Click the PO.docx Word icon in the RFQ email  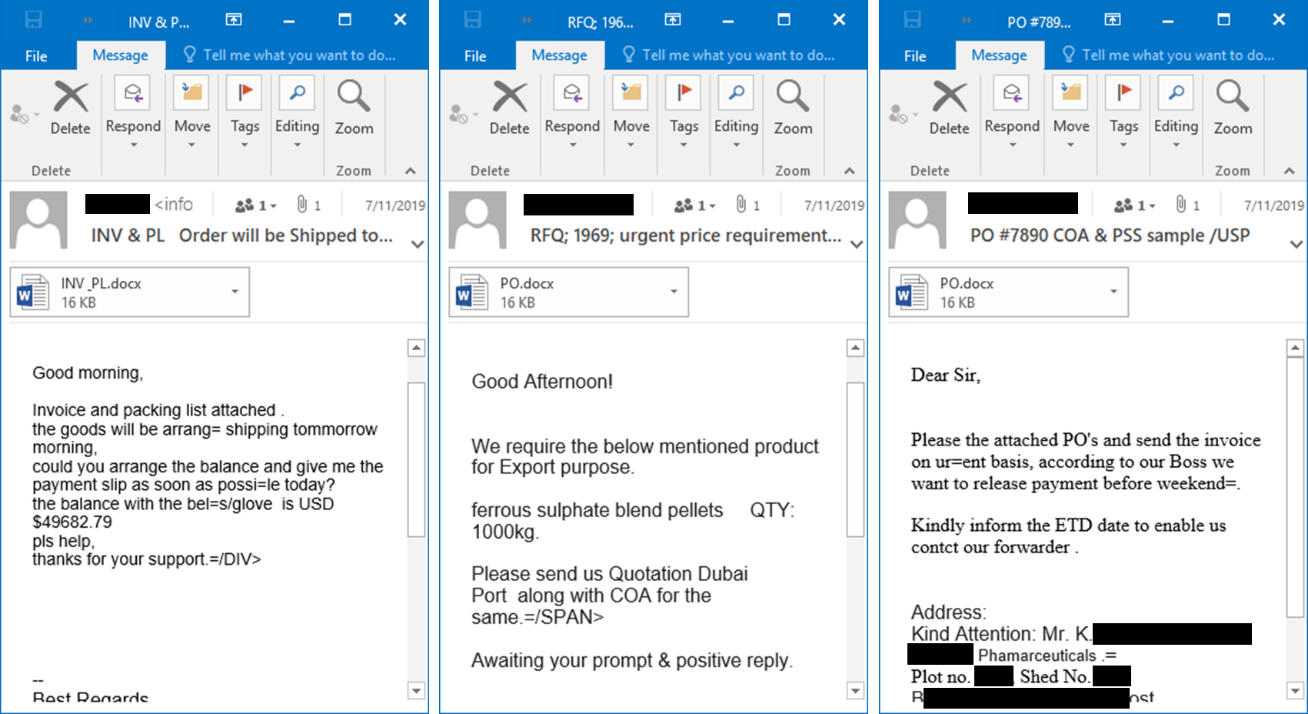(472, 292)
